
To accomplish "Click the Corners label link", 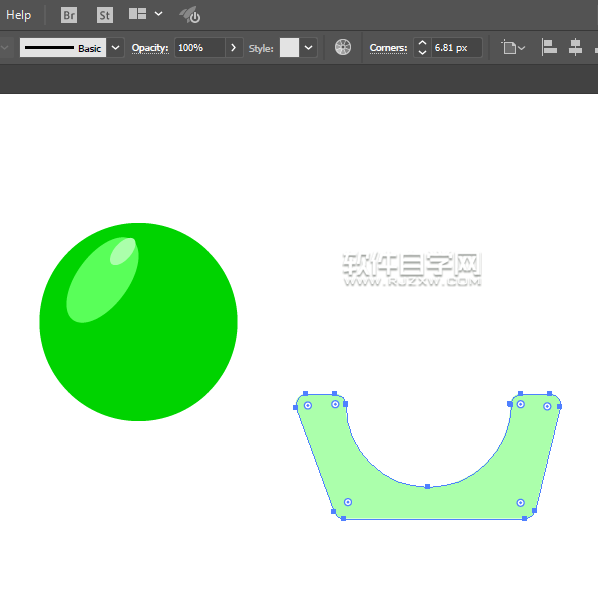I will (x=388, y=48).
